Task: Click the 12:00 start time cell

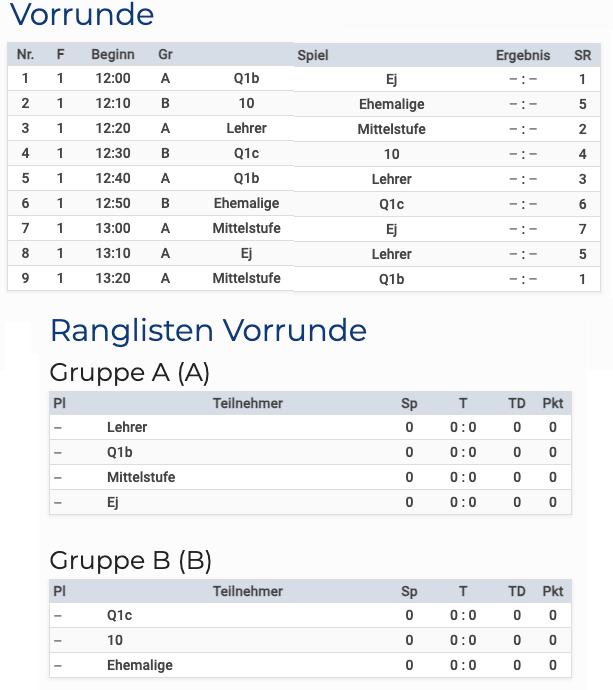Action: [113, 79]
